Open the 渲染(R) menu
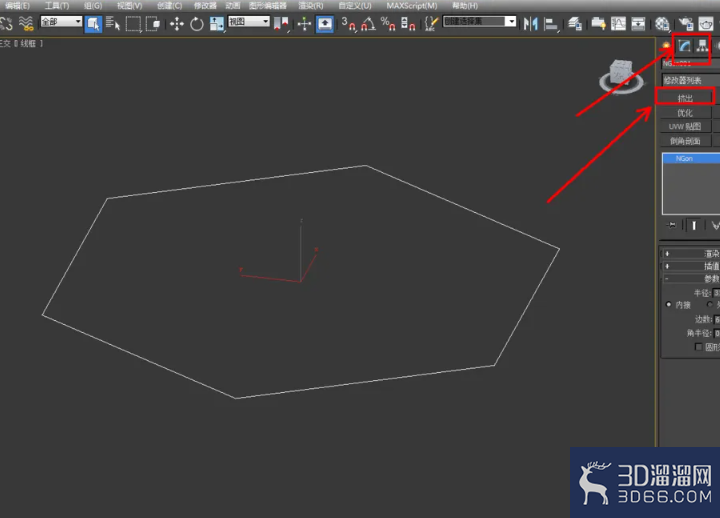 coord(311,6)
